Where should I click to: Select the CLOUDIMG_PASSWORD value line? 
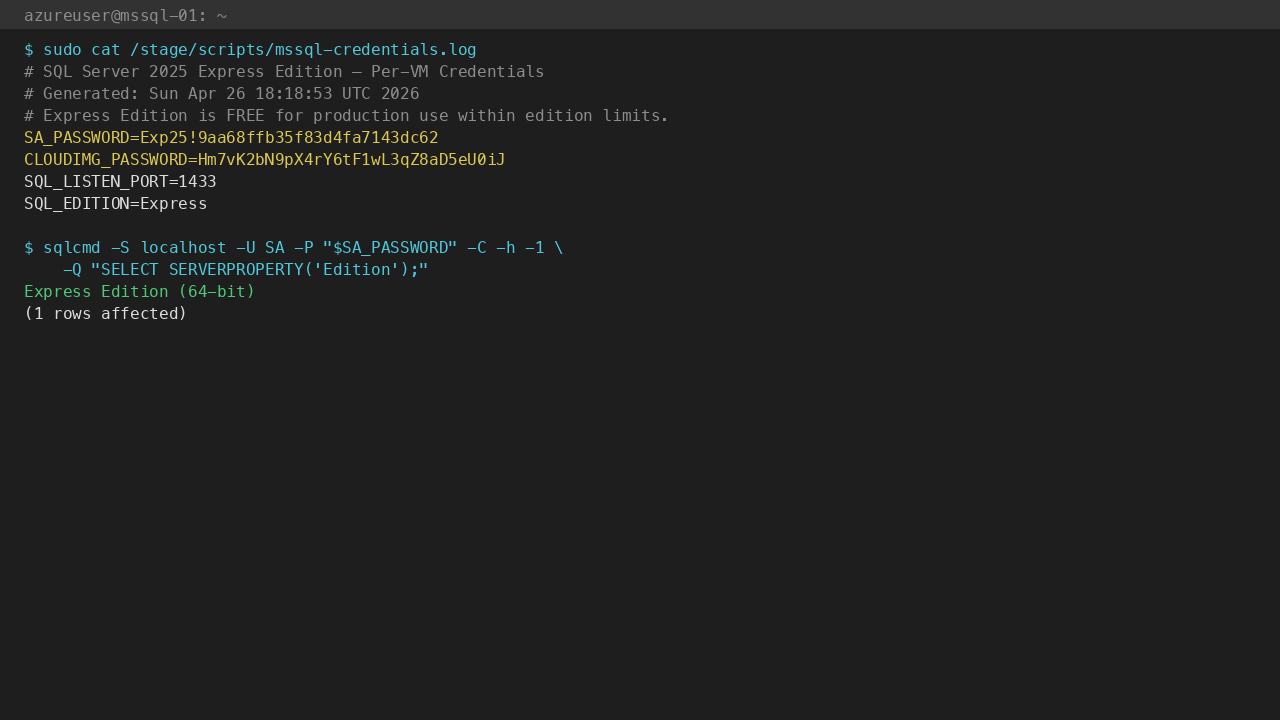point(265,160)
